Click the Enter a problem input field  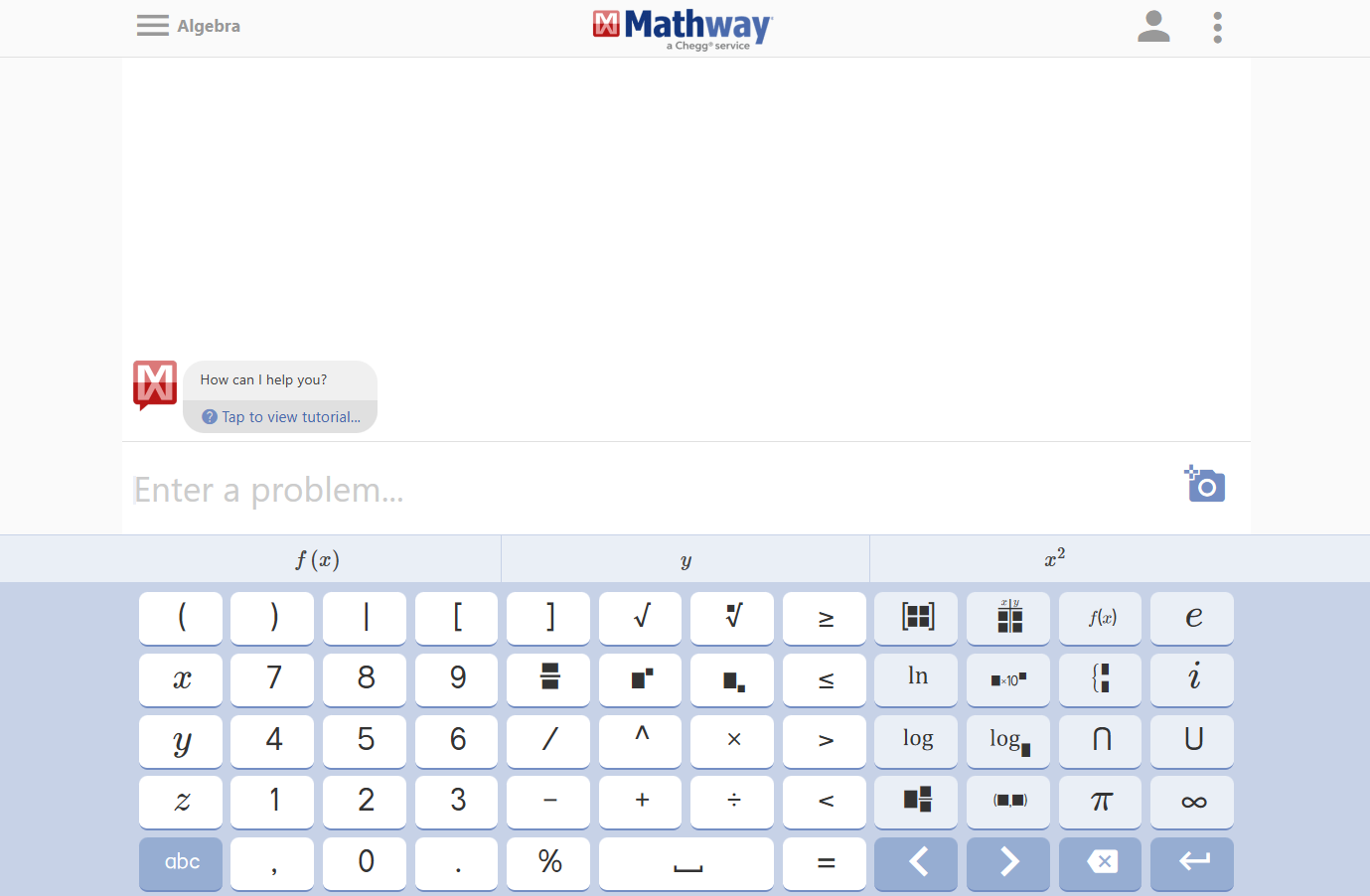tap(646, 490)
